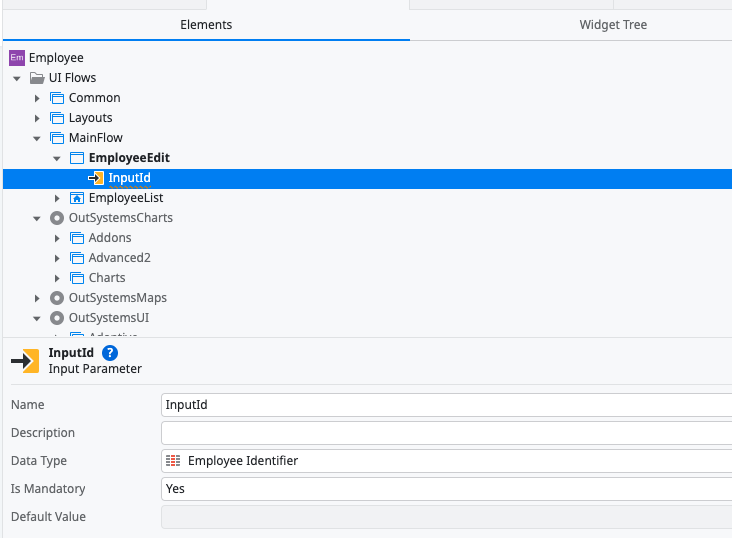The width and height of the screenshot is (732, 538).
Task: Click the EmployeeList home screen icon
Action: (77, 198)
